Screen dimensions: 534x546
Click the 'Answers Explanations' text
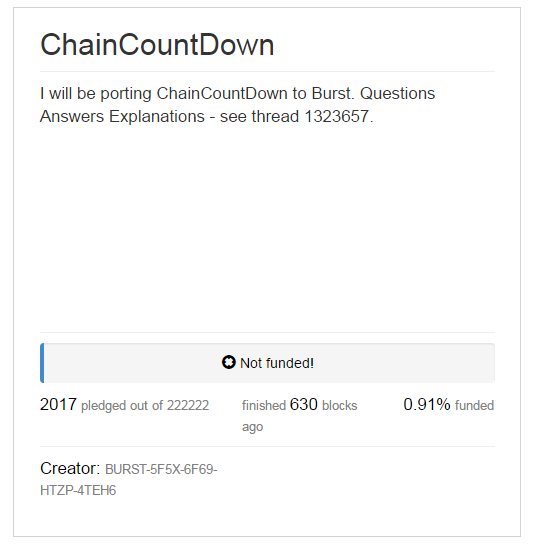(x=122, y=116)
